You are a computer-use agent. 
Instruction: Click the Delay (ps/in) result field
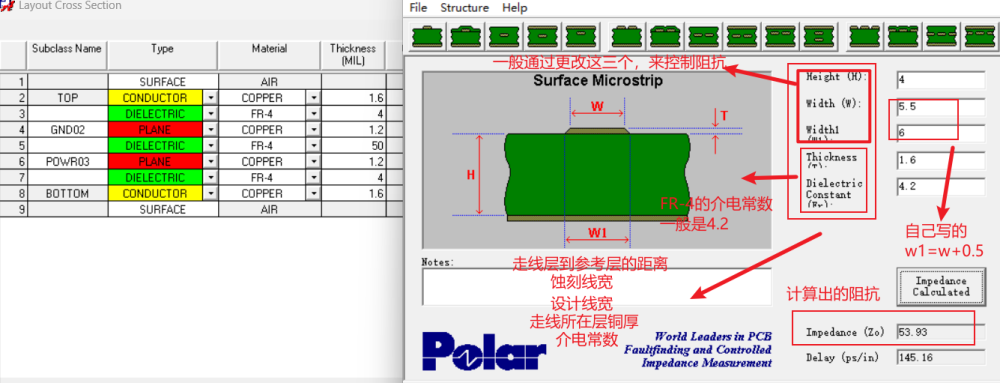click(941, 358)
